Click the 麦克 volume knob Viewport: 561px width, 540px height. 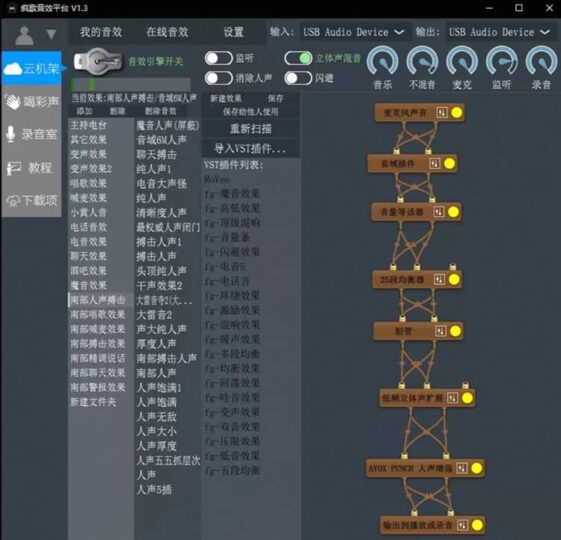(462, 60)
